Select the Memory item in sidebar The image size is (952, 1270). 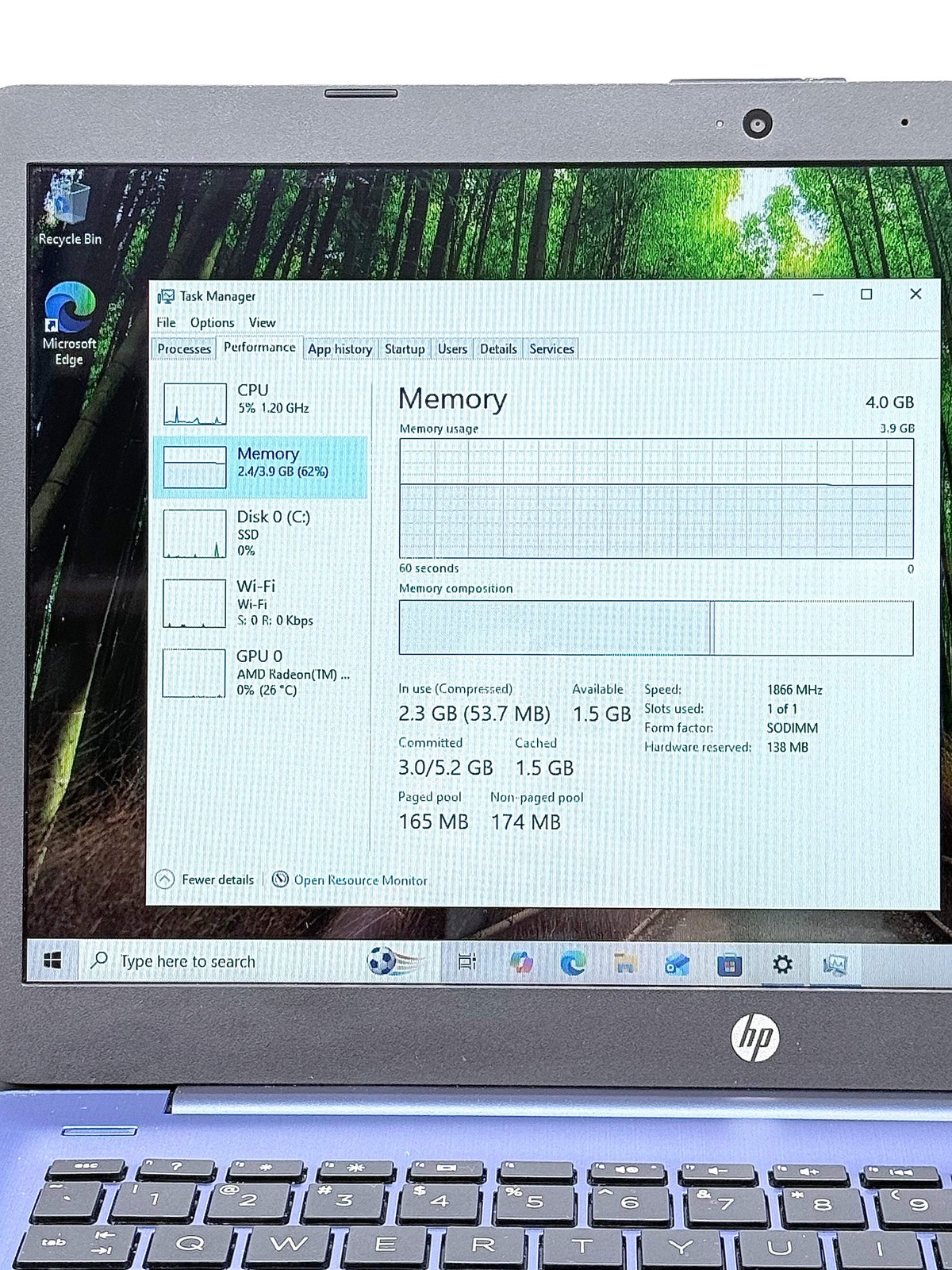[260, 467]
